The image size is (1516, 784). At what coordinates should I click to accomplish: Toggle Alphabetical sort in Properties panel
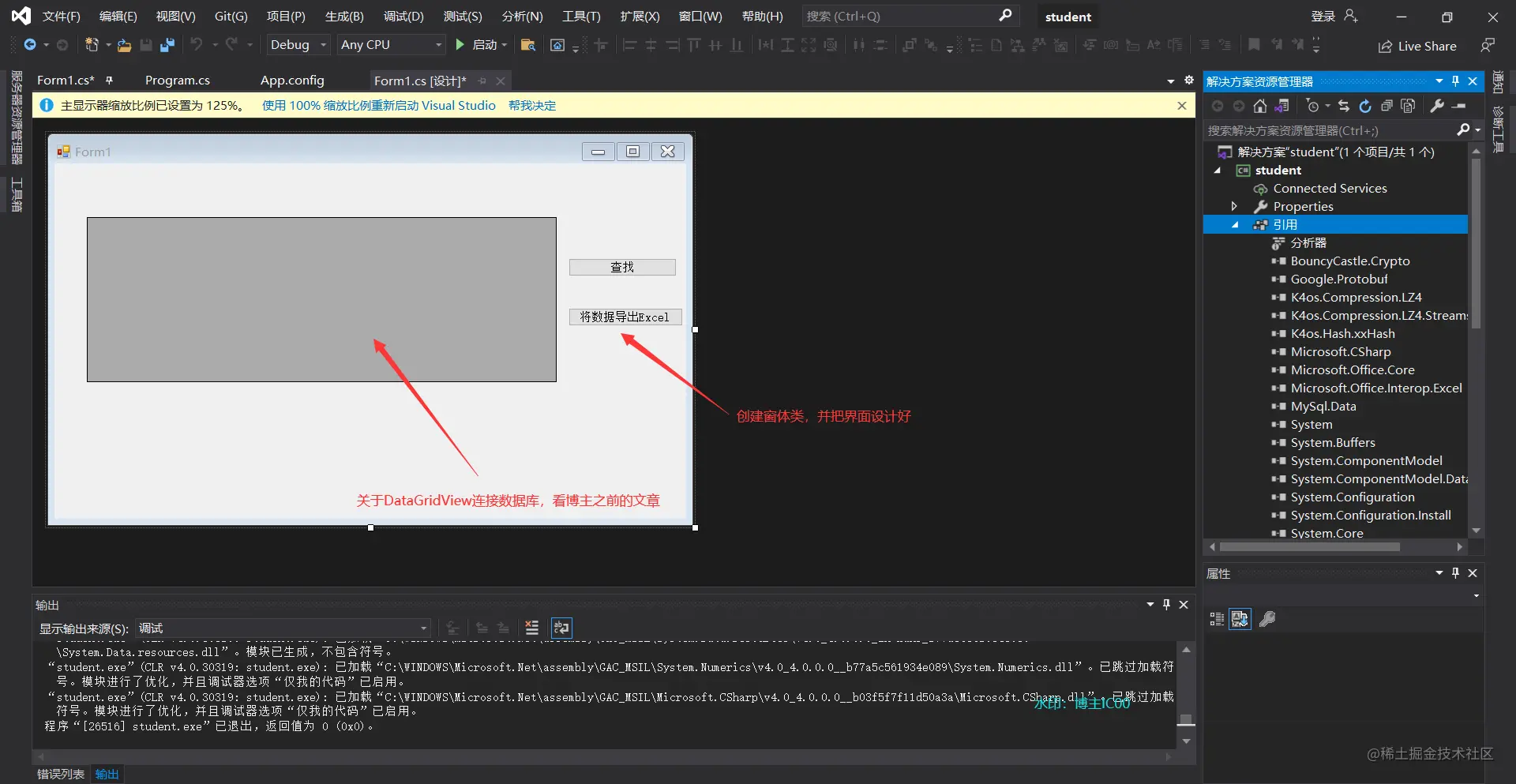(1240, 620)
